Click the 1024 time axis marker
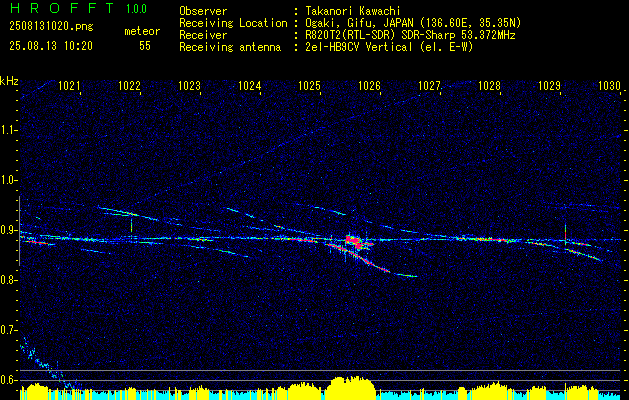The width and height of the screenshot is (629, 400). click(x=250, y=86)
